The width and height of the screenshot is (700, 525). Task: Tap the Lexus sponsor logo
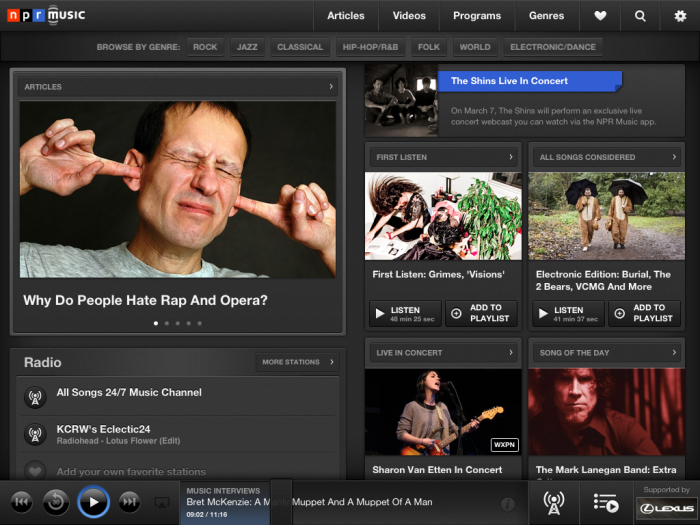click(x=667, y=508)
